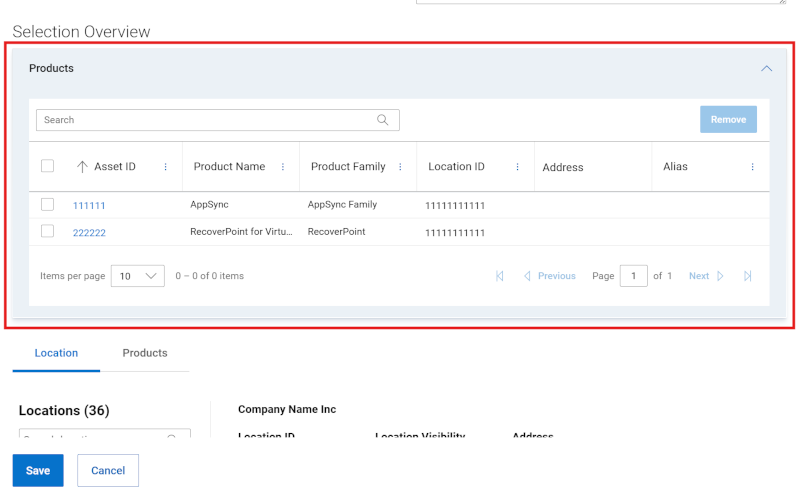800x503 pixels.
Task: Jump to the last page icon
Action: [x=747, y=276]
